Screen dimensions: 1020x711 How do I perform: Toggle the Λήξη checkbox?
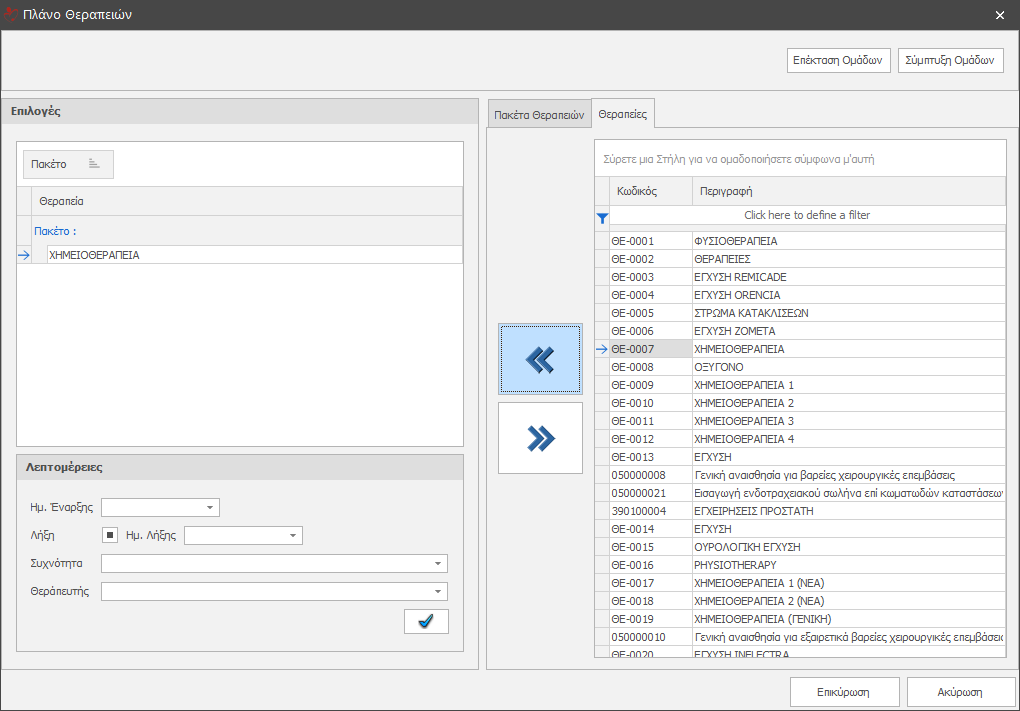(111, 535)
